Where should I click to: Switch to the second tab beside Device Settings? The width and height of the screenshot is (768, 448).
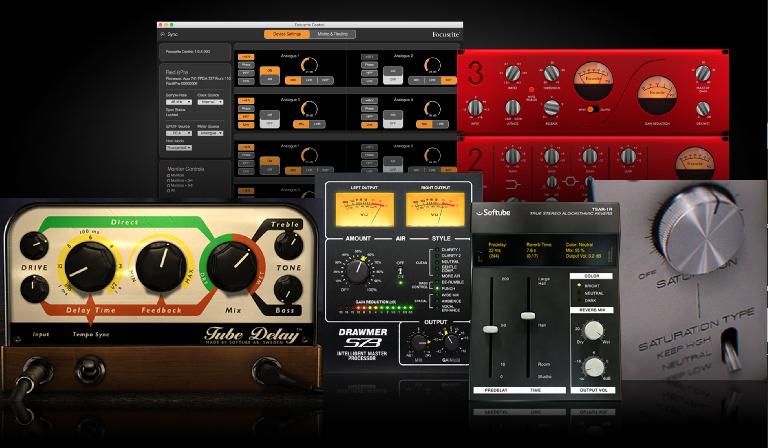tap(333, 34)
